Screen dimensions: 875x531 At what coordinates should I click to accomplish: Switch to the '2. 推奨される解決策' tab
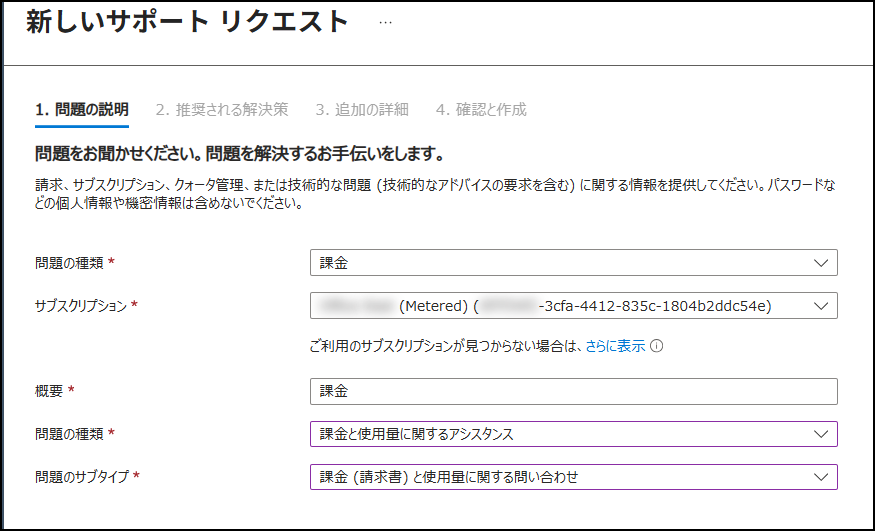coord(222,109)
